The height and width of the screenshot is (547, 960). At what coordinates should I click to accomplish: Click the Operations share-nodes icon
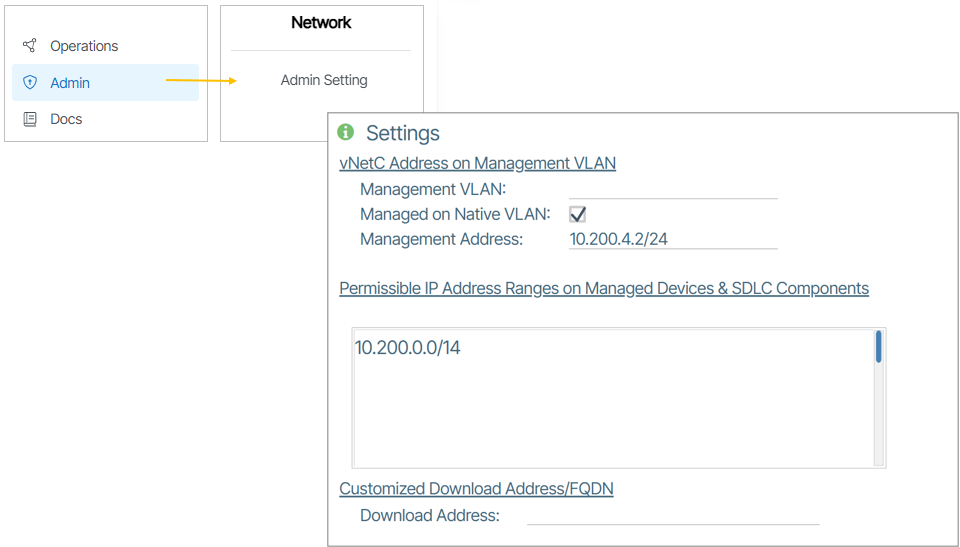(x=30, y=46)
